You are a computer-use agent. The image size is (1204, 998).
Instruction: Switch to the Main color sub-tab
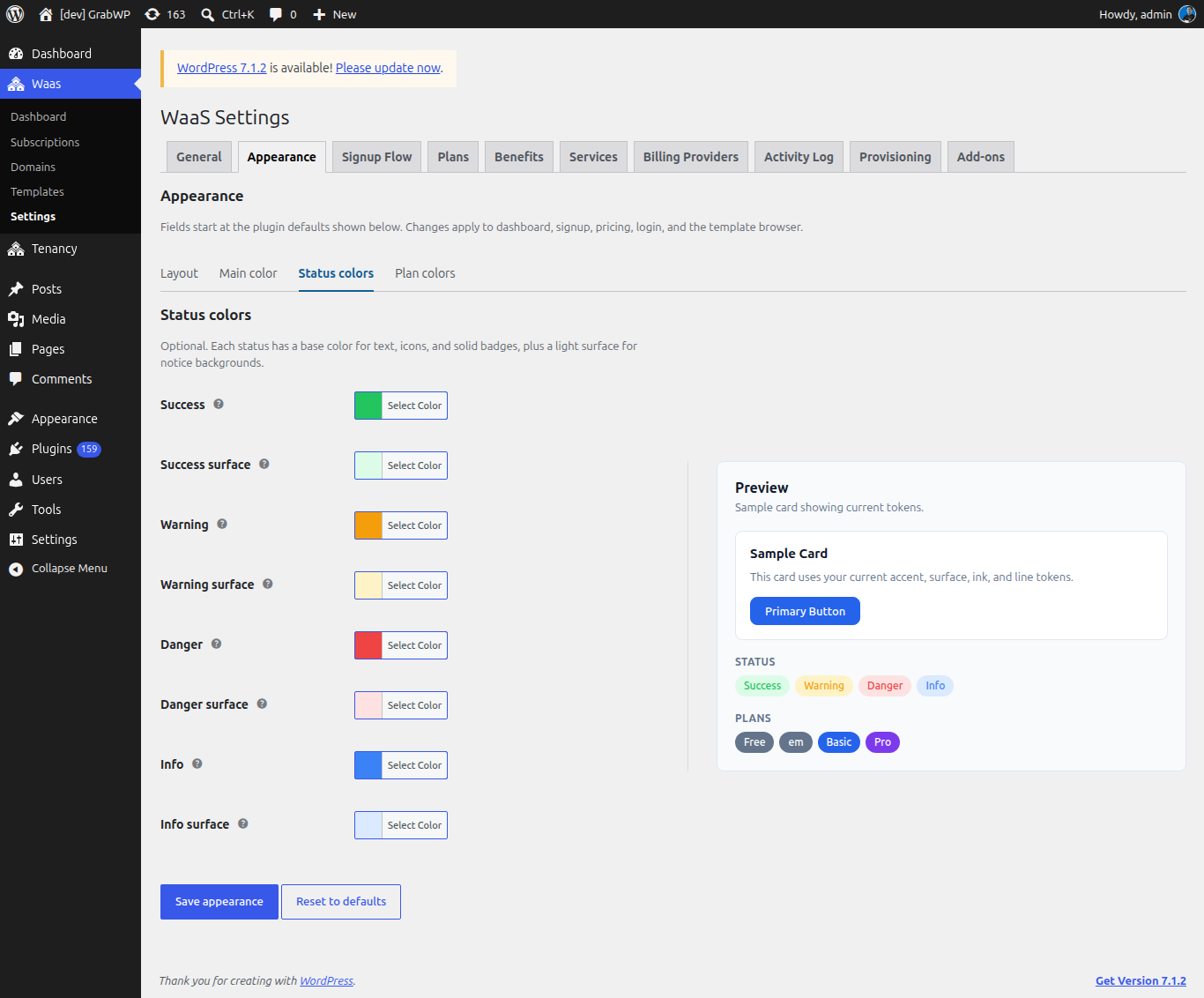pos(249,273)
